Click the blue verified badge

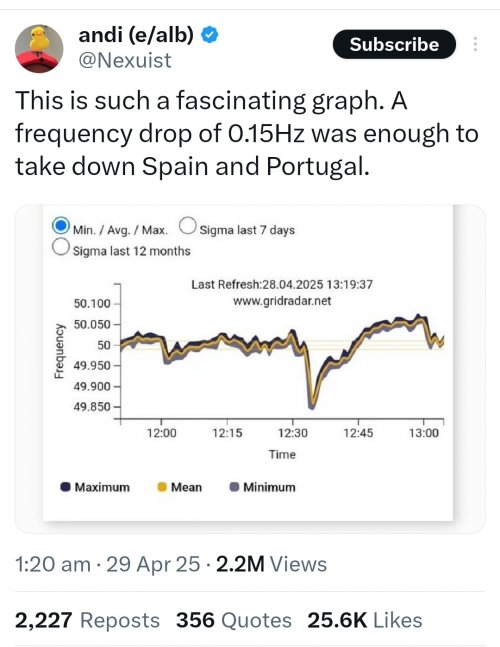coord(210,35)
